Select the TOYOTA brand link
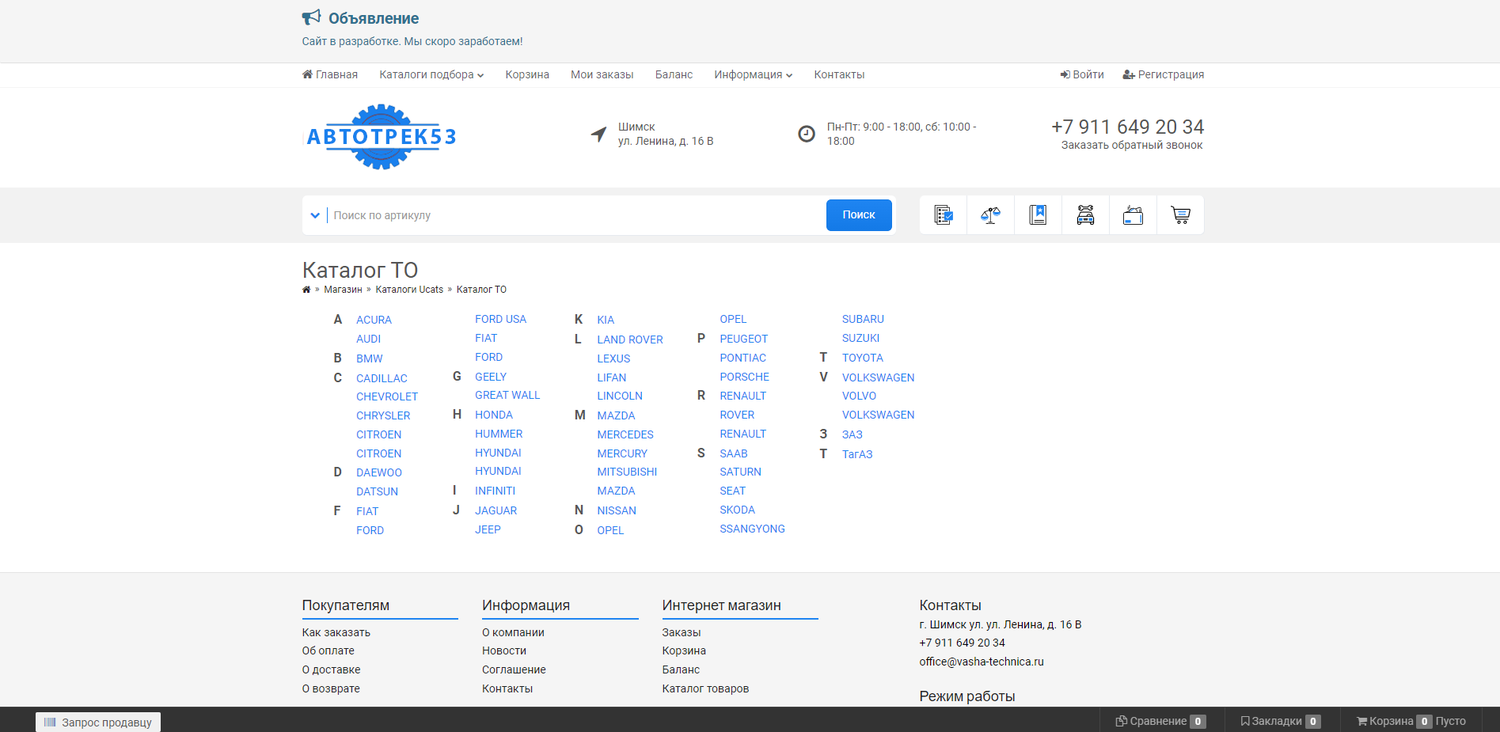Image resolution: width=1500 pixels, height=732 pixels. pos(863,358)
